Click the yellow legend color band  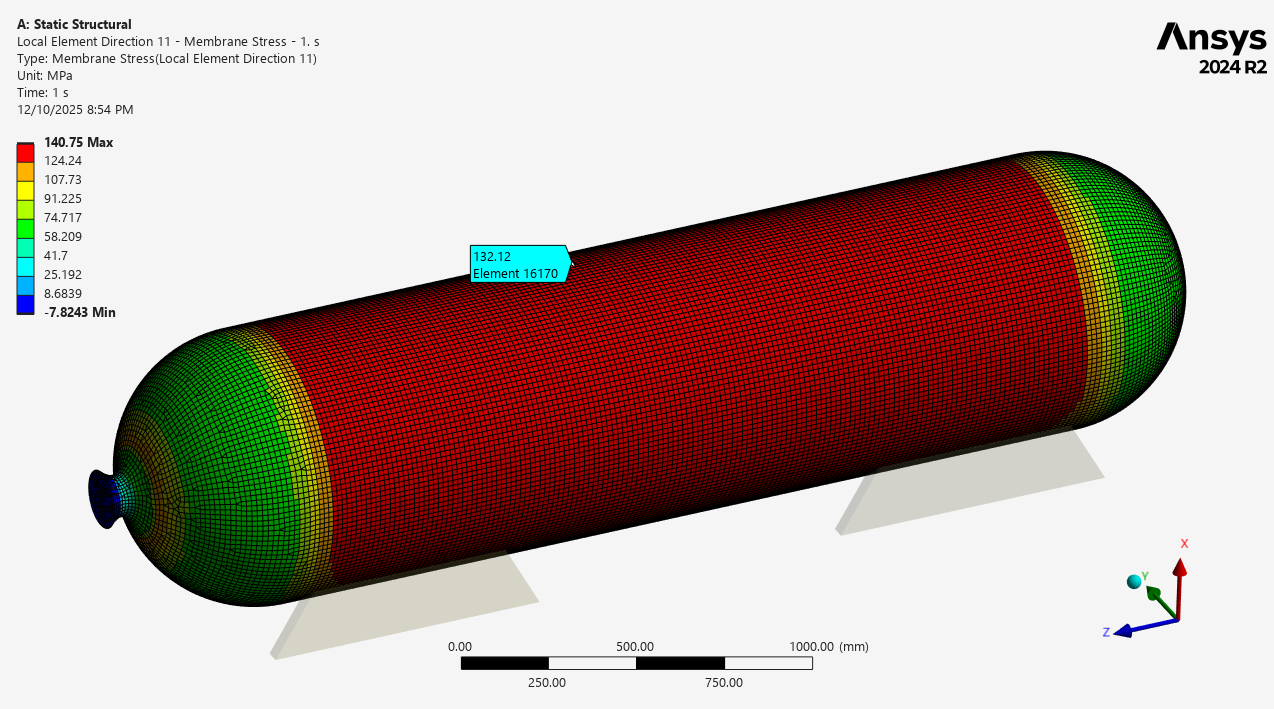(26, 190)
